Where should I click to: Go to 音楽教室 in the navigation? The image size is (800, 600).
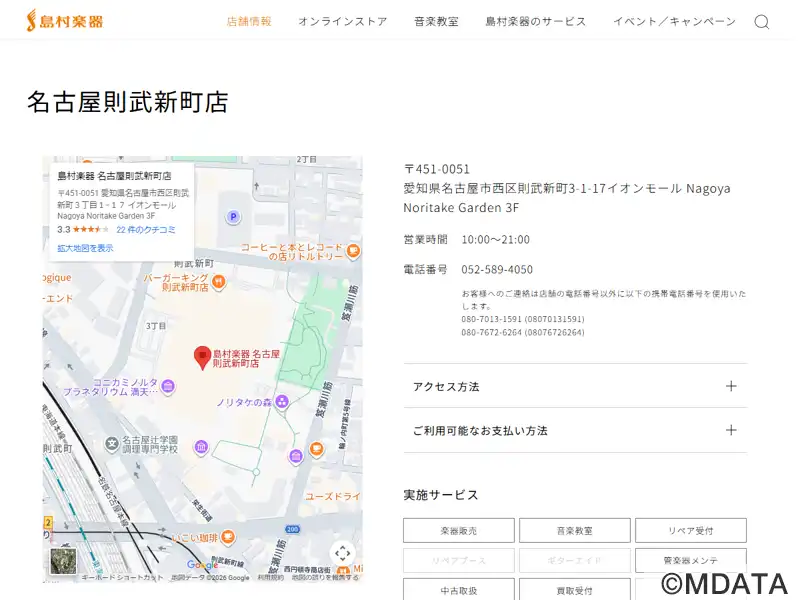(436, 21)
